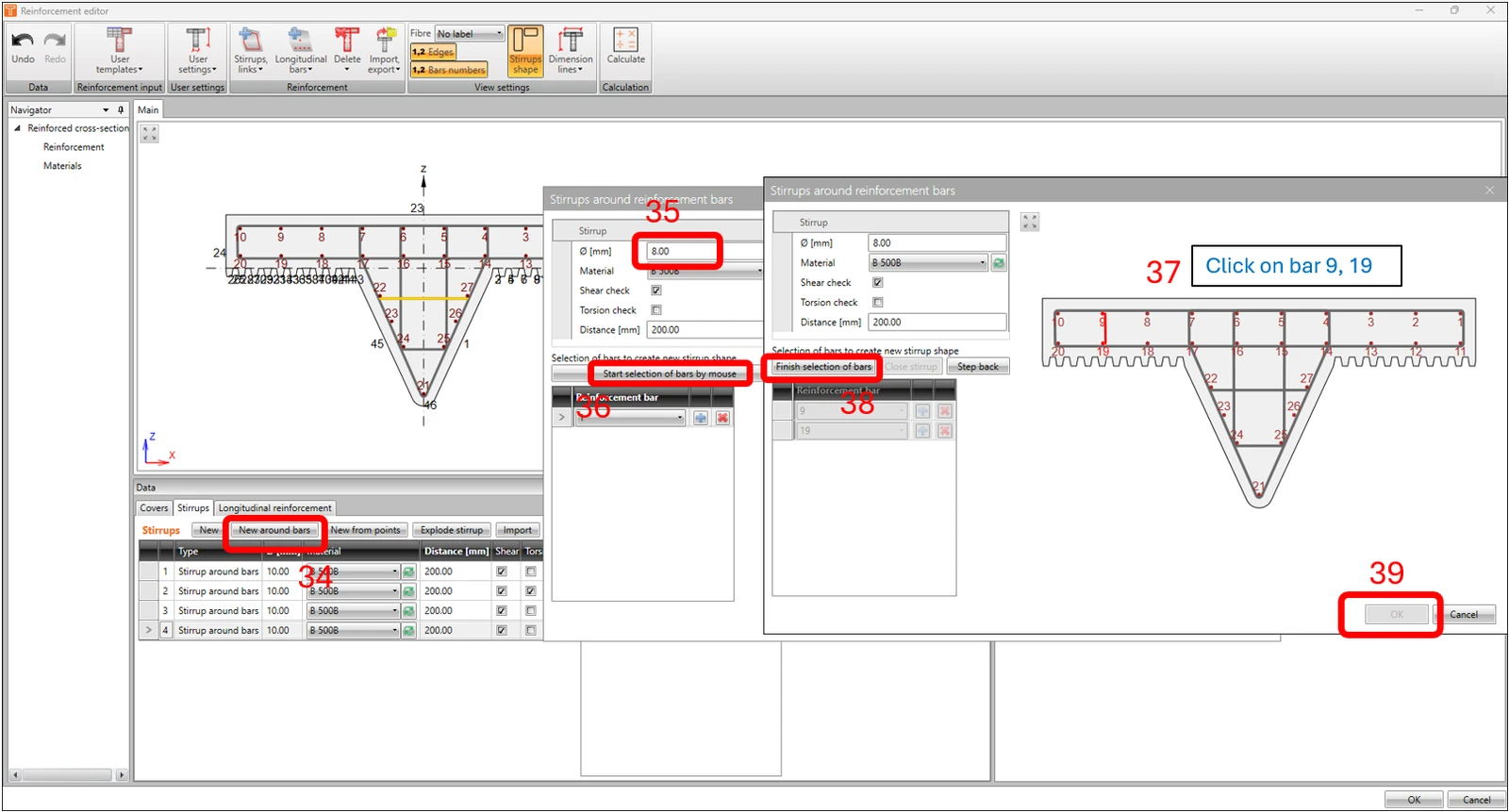Open Material B 500B dropdown in Finish-selection dialog
Image resolution: width=1509 pixels, height=812 pixels.
pyautogui.click(x=928, y=263)
